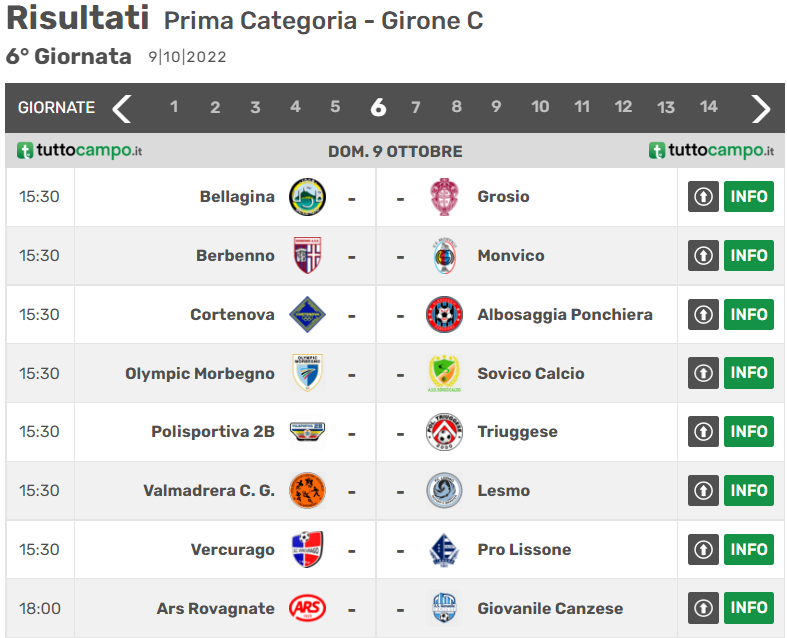Open giornata 1 results
Image resolution: width=787 pixels, height=638 pixels.
point(174,107)
